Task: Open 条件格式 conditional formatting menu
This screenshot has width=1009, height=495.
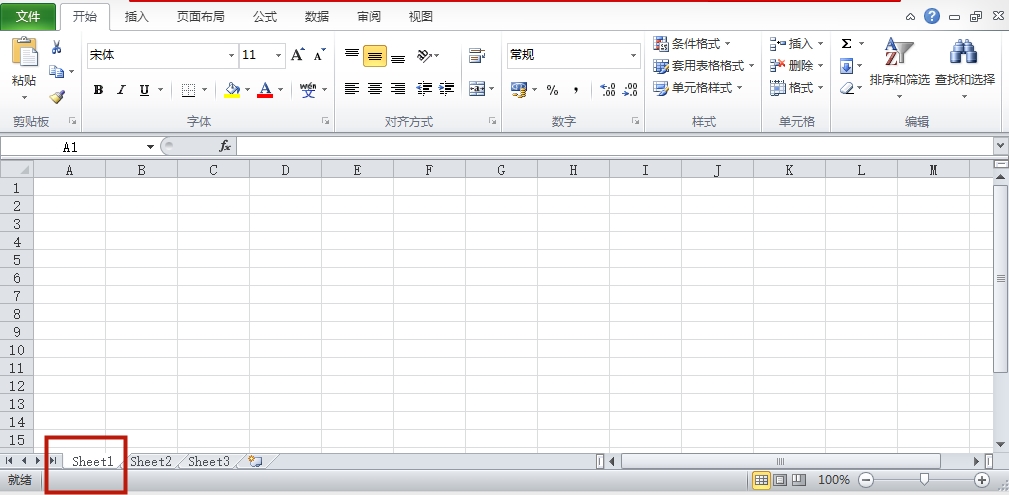Action: point(692,44)
